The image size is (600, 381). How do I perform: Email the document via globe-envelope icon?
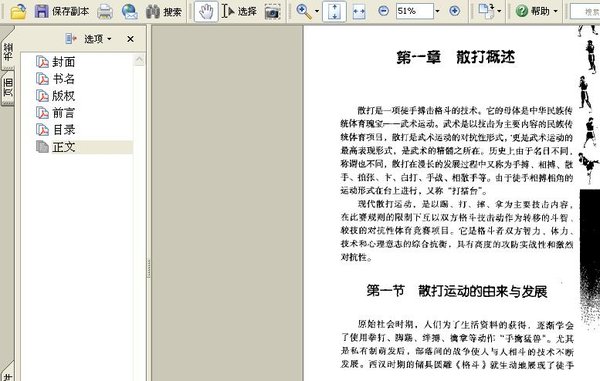click(130, 12)
